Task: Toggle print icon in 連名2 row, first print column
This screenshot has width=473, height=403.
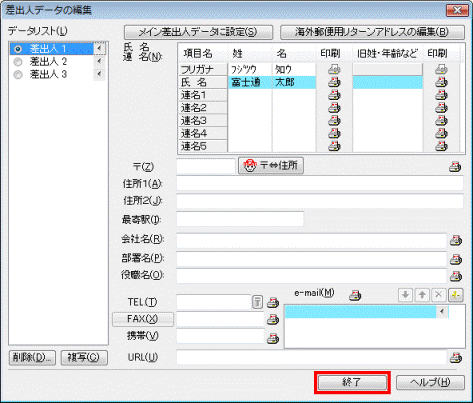Action: (334, 108)
